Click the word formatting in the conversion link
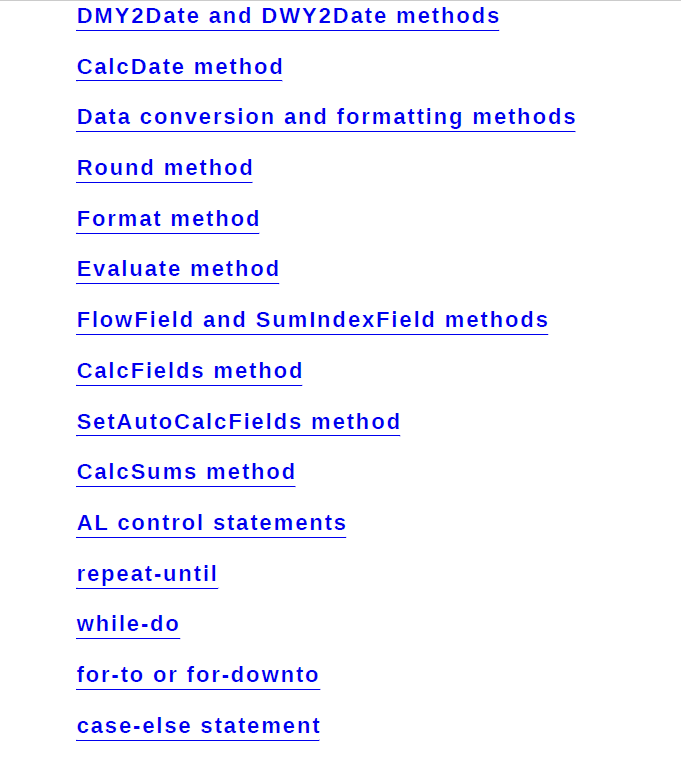 (x=399, y=117)
